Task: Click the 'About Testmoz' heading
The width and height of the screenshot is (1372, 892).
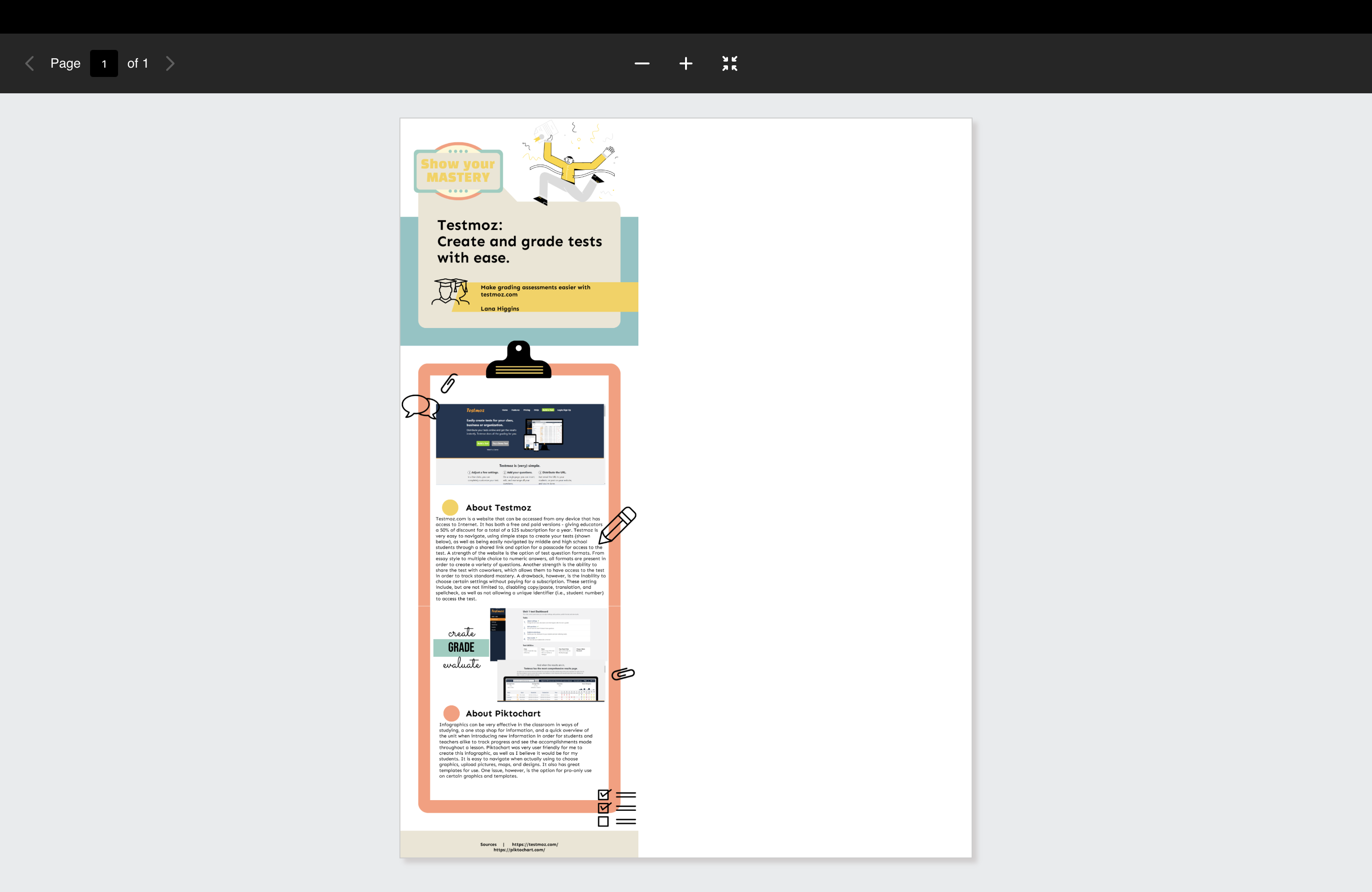Action: (499, 508)
